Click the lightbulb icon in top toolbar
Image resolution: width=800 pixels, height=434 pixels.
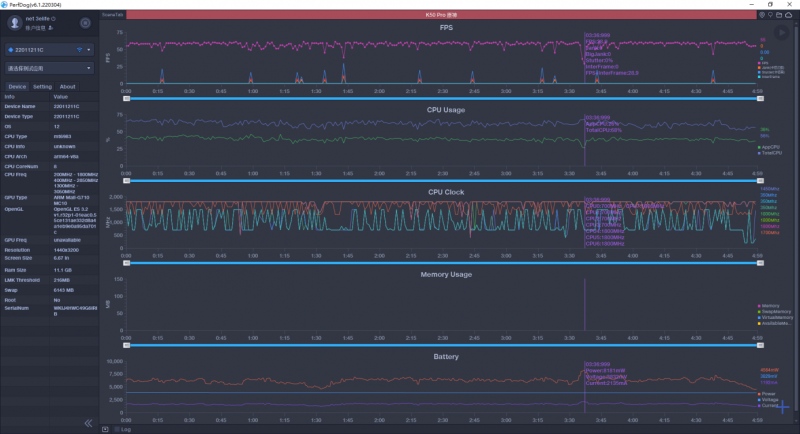click(772, 15)
